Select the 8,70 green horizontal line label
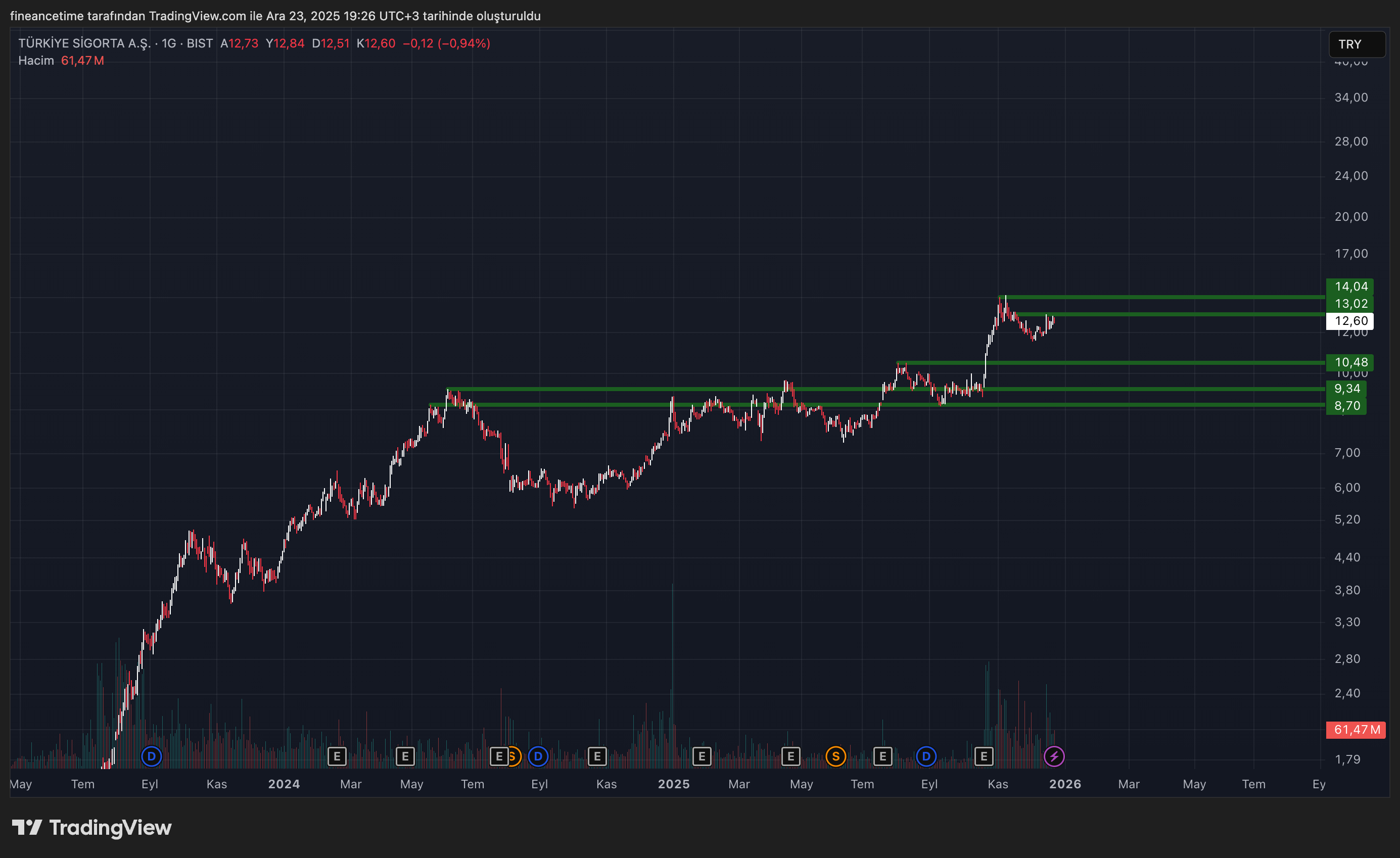Screen dimensions: 1400x858 pyautogui.click(x=1346, y=406)
